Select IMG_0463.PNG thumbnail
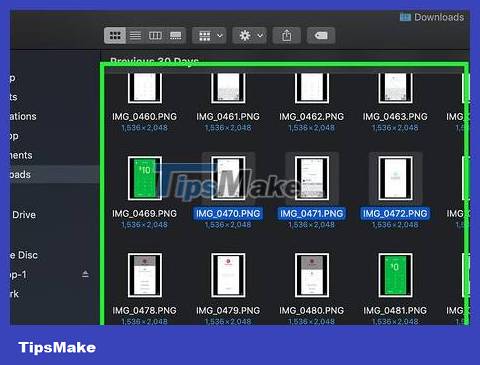 point(395,88)
